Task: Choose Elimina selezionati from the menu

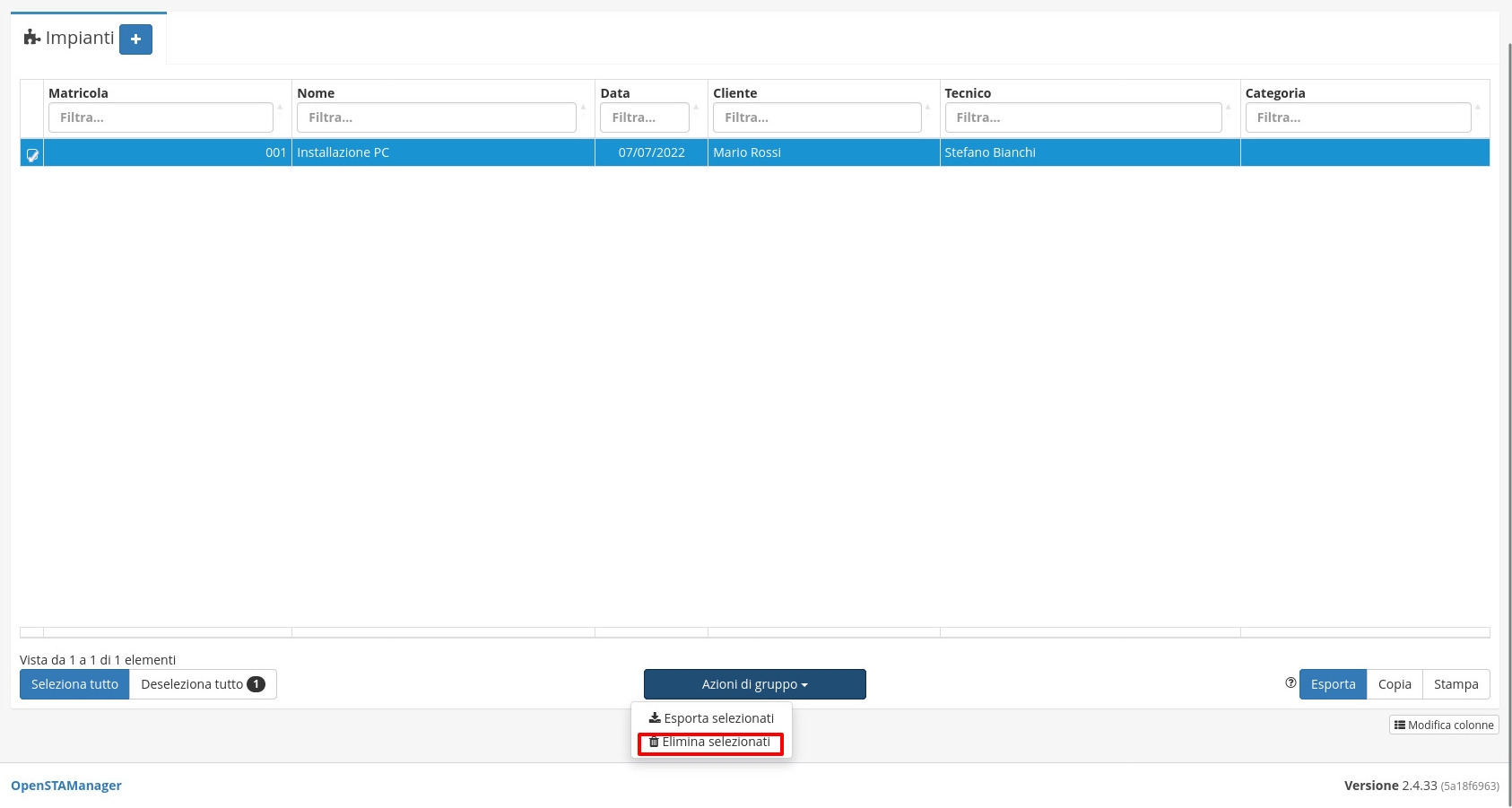Action: (709, 743)
